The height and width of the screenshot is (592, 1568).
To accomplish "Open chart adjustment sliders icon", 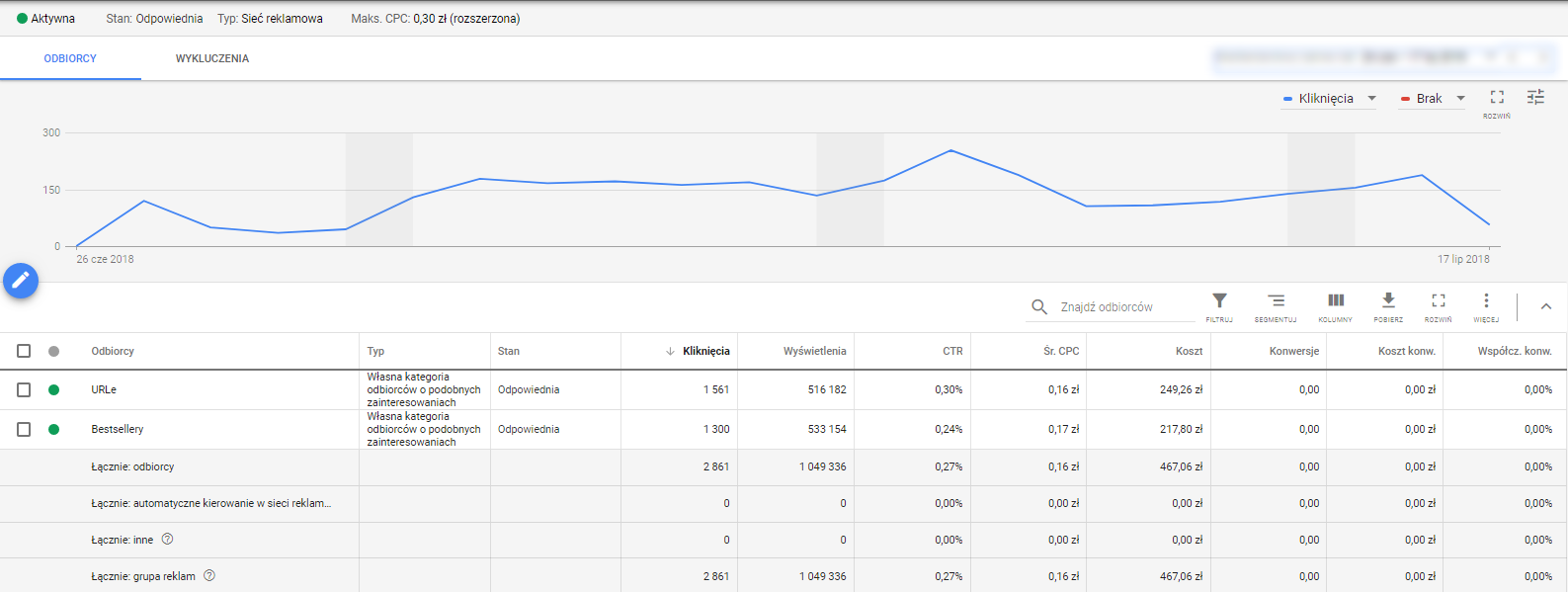I will click(1535, 97).
